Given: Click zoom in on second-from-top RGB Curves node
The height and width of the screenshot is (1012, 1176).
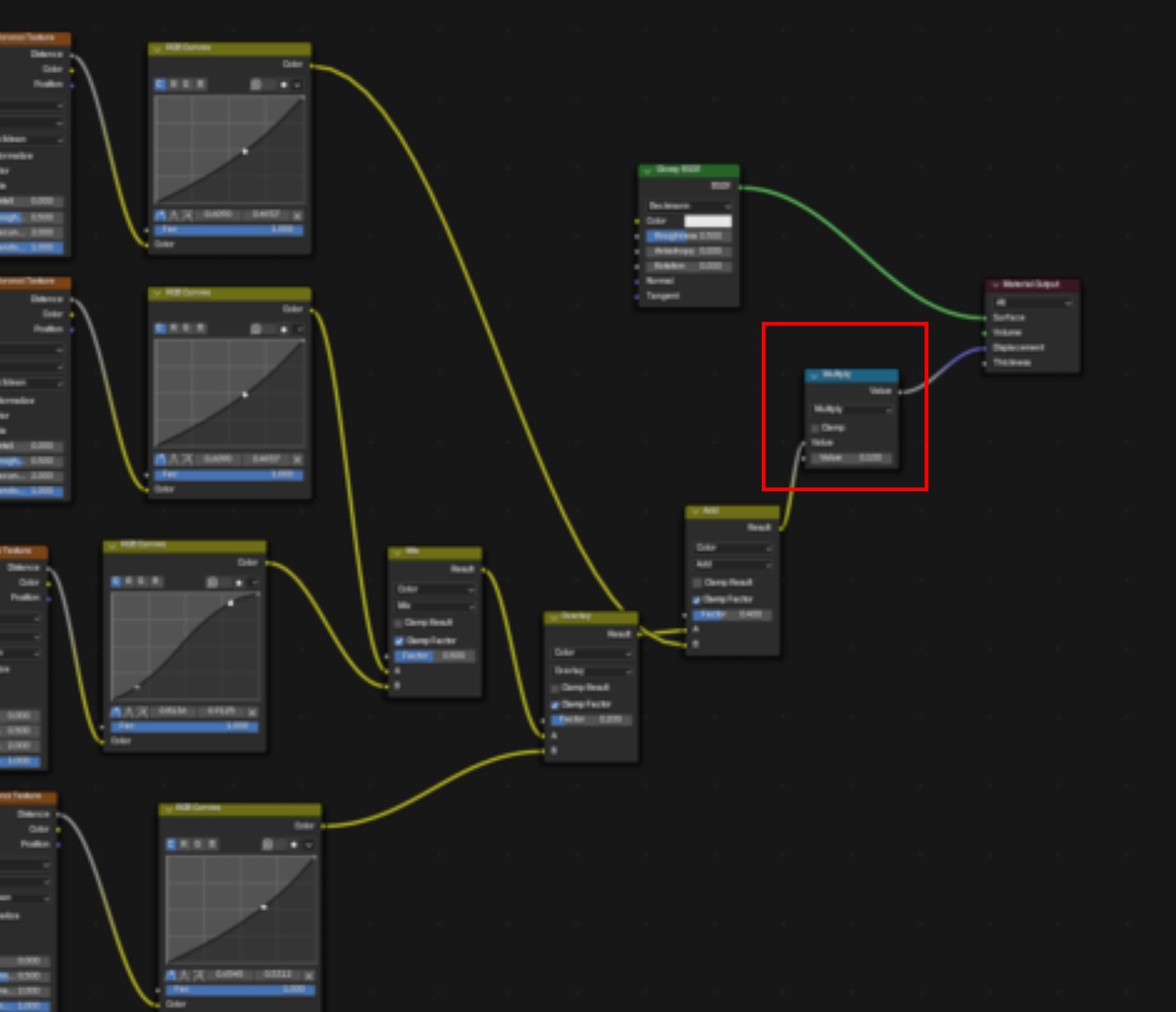Looking at the screenshot, I should click(x=255, y=329).
